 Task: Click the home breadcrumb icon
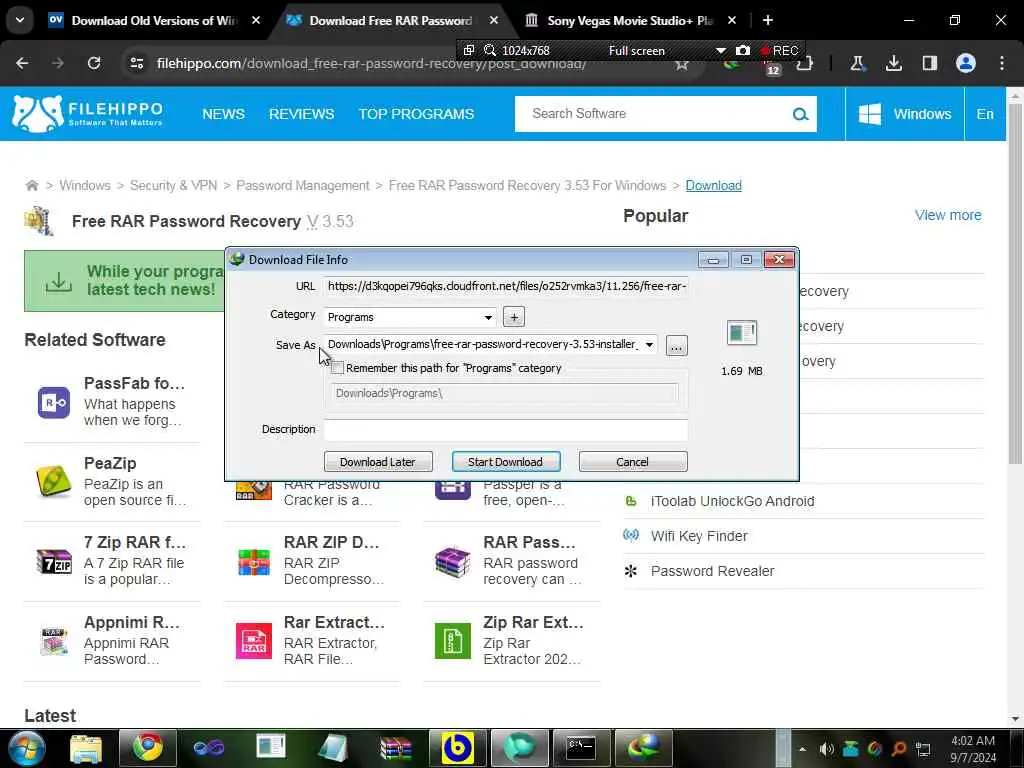click(31, 185)
